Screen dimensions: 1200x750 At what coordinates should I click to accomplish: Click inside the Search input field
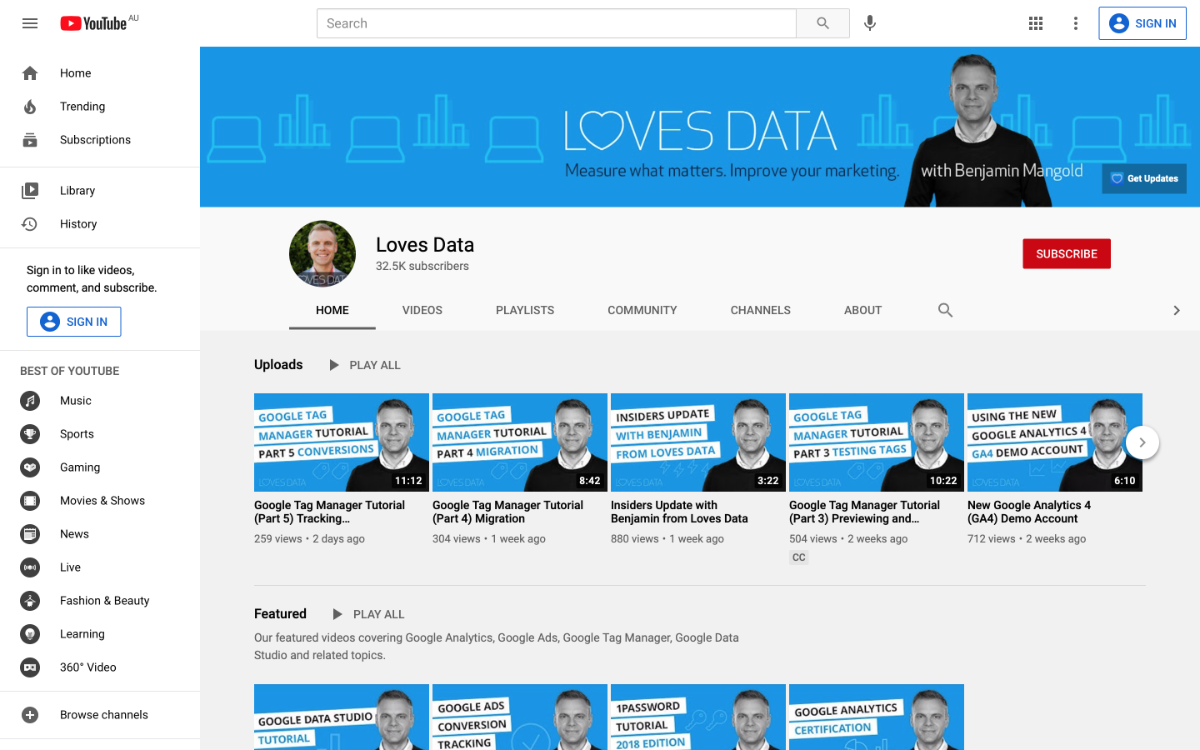click(x=556, y=23)
